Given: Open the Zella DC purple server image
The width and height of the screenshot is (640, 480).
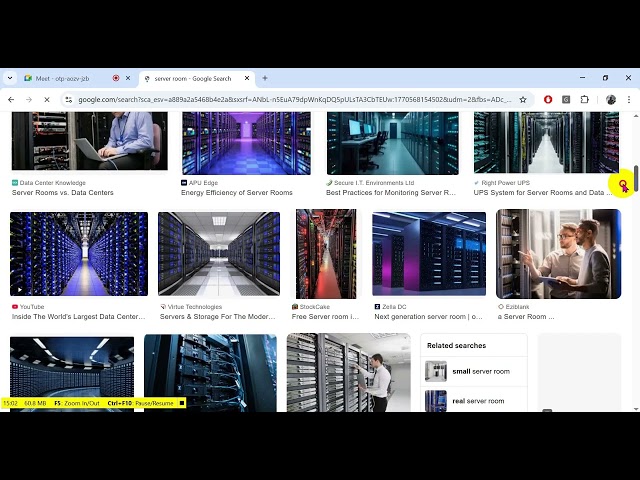Looking at the screenshot, I should (429, 253).
